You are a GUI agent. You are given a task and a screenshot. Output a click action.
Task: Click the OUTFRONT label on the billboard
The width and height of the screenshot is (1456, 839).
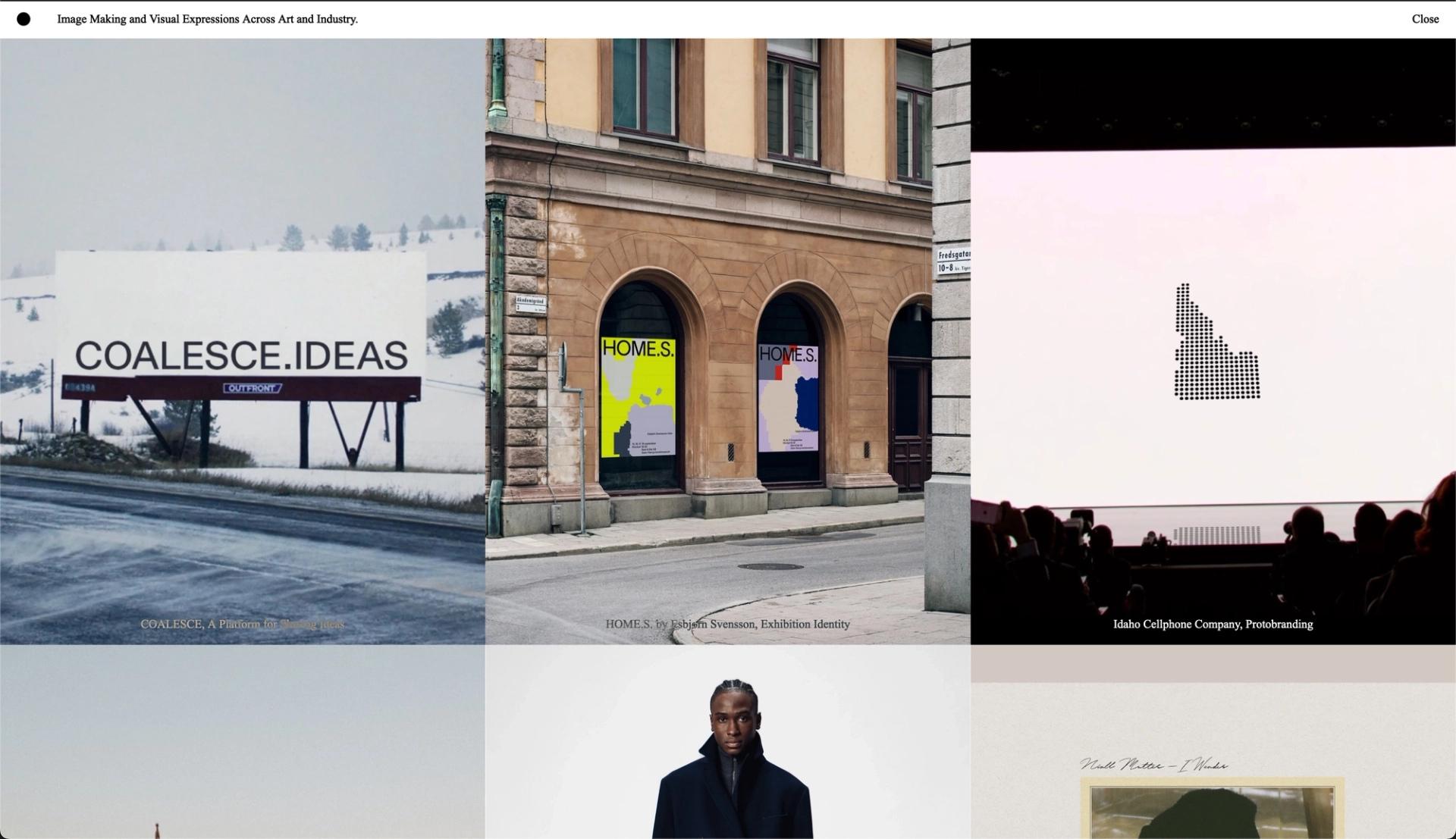pyautogui.click(x=252, y=388)
